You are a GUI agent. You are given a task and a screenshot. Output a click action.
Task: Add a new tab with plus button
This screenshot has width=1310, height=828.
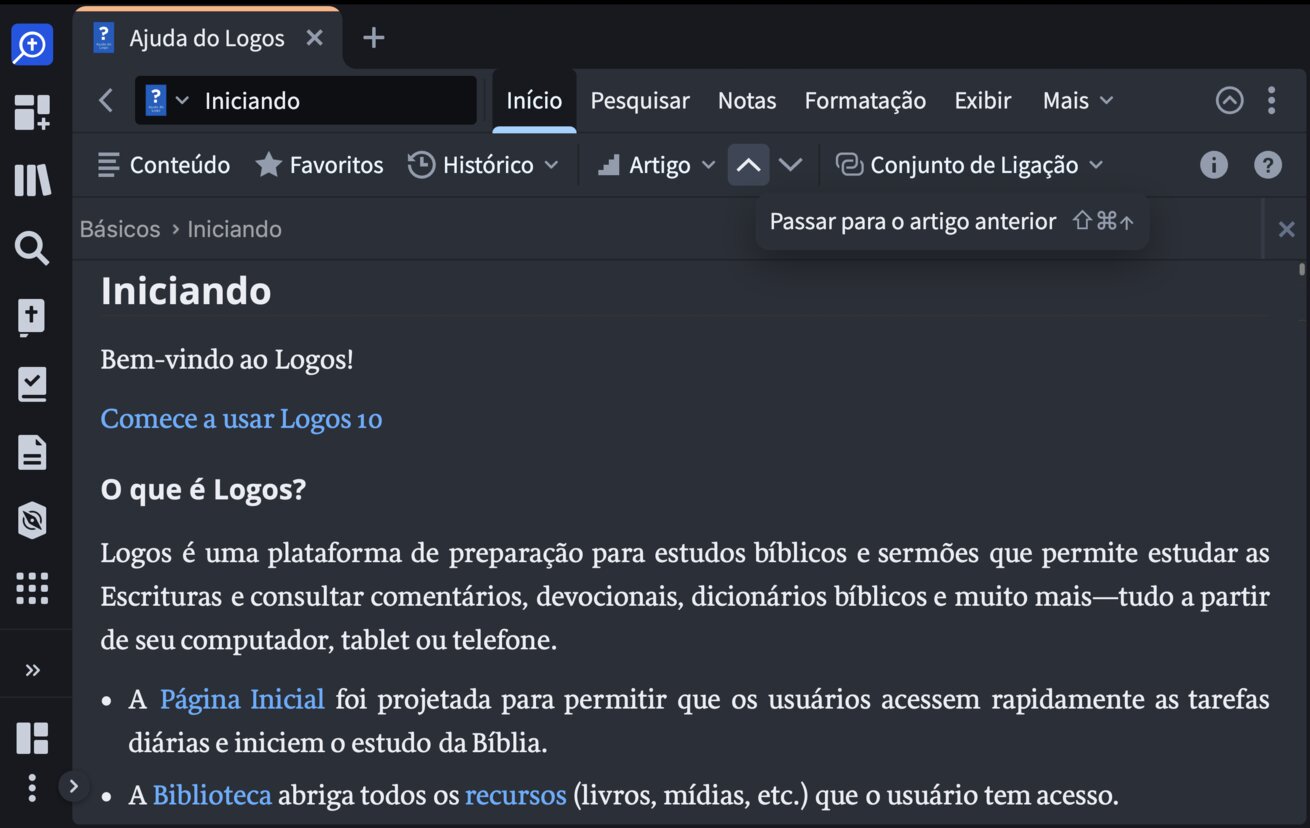(373, 38)
